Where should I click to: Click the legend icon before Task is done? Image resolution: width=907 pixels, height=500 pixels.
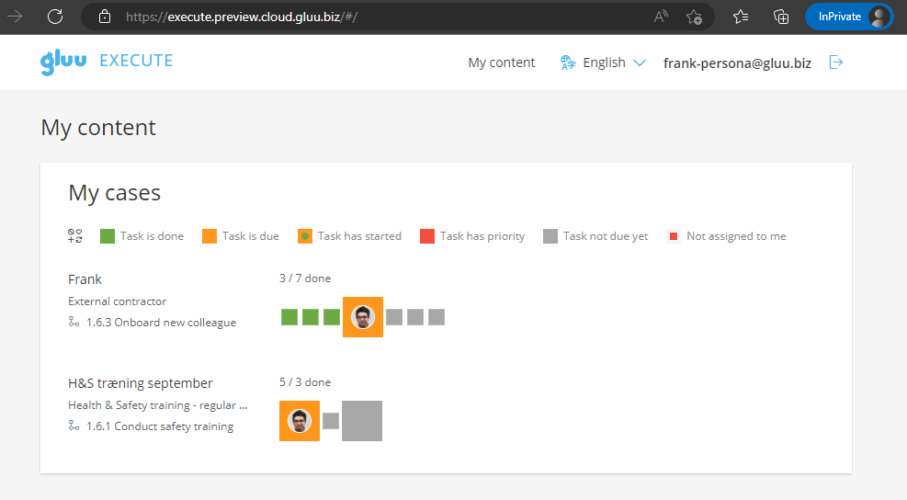[75, 236]
